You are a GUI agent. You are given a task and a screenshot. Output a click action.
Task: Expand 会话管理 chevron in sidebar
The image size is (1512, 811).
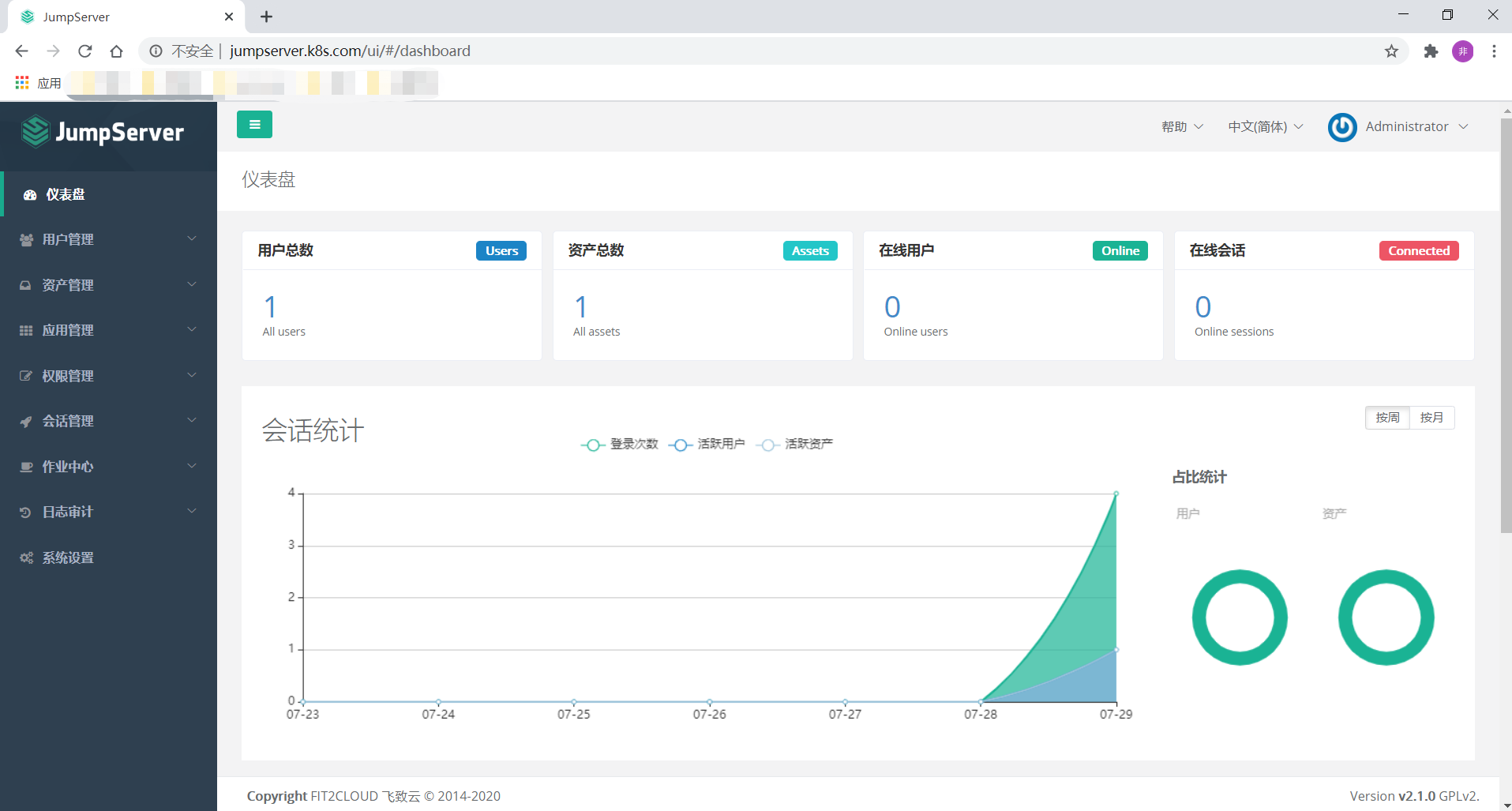pos(192,420)
